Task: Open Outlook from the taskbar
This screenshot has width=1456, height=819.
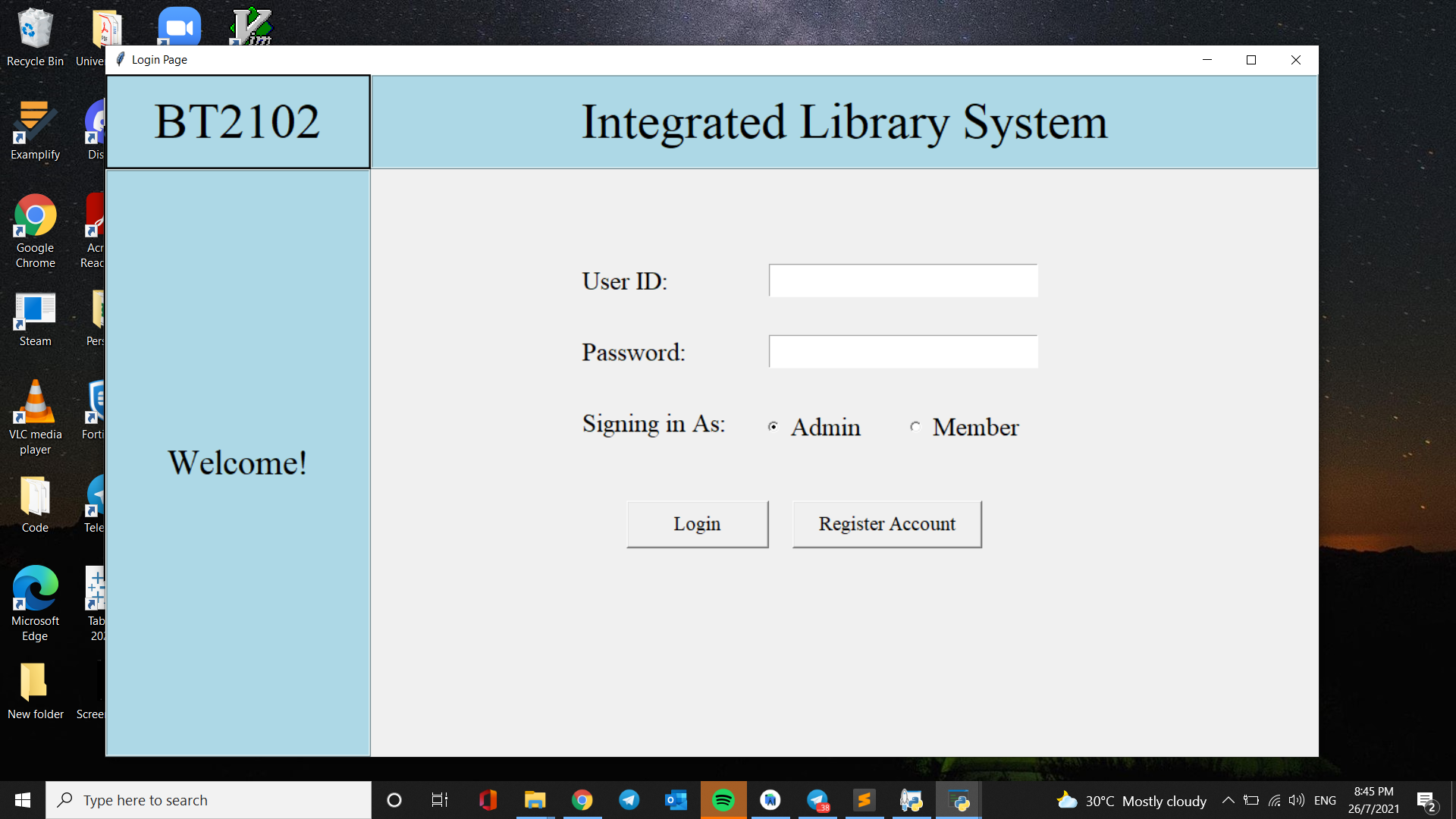Action: coord(675,800)
